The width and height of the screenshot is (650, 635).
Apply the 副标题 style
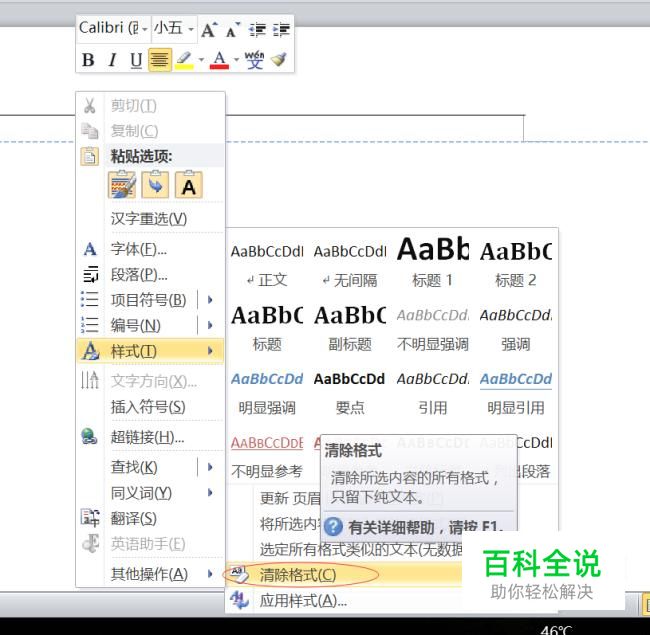[350, 328]
